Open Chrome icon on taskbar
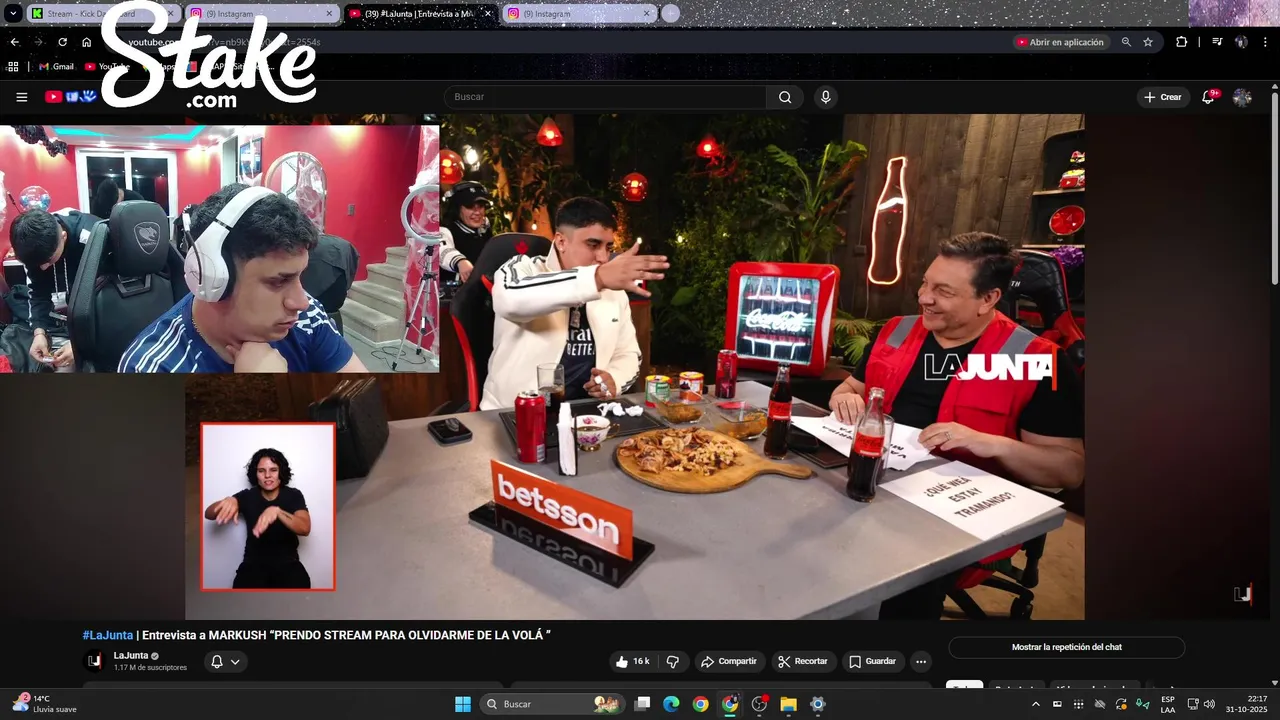1280x720 pixels. pyautogui.click(x=700, y=704)
